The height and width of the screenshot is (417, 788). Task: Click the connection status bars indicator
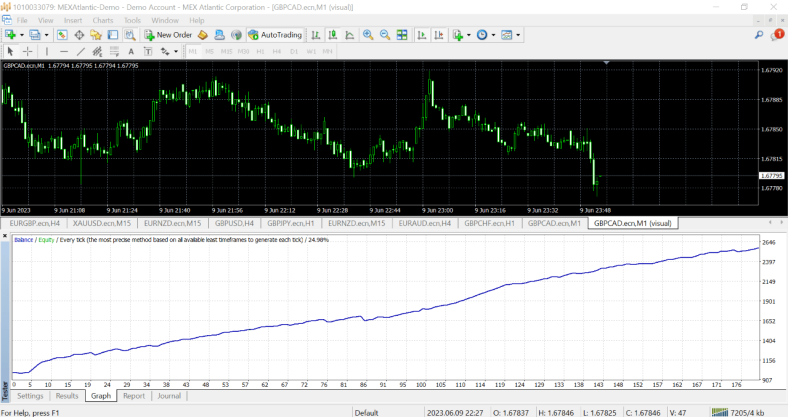coord(719,411)
